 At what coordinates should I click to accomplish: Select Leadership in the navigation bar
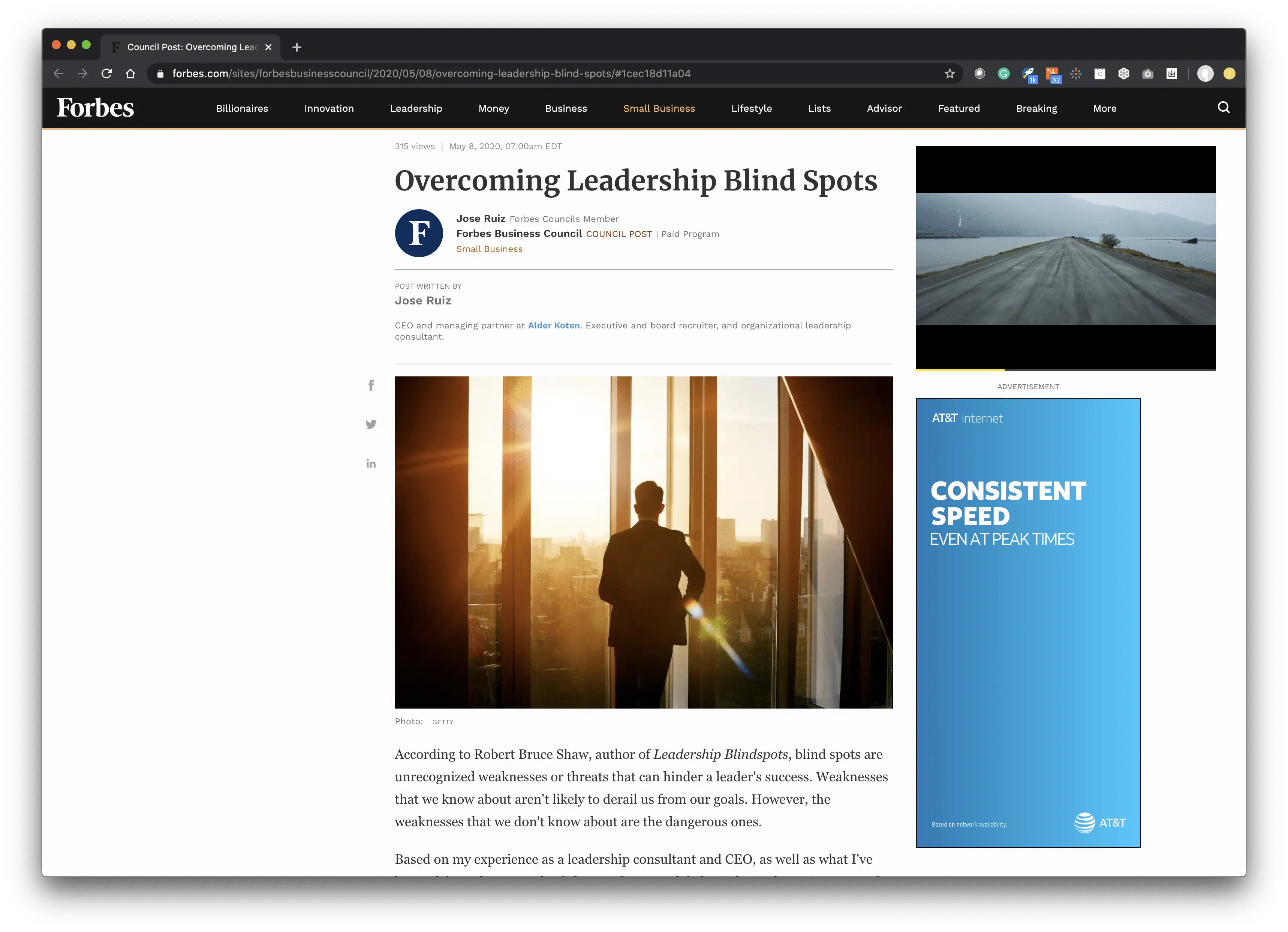pyautogui.click(x=416, y=108)
